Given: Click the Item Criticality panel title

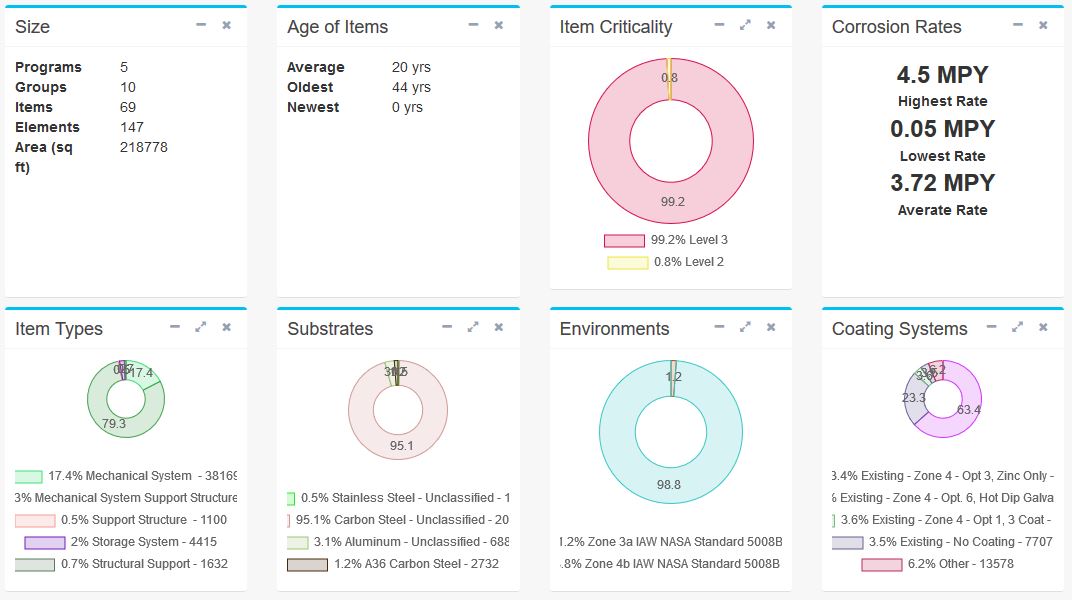Looking at the screenshot, I should click(615, 27).
